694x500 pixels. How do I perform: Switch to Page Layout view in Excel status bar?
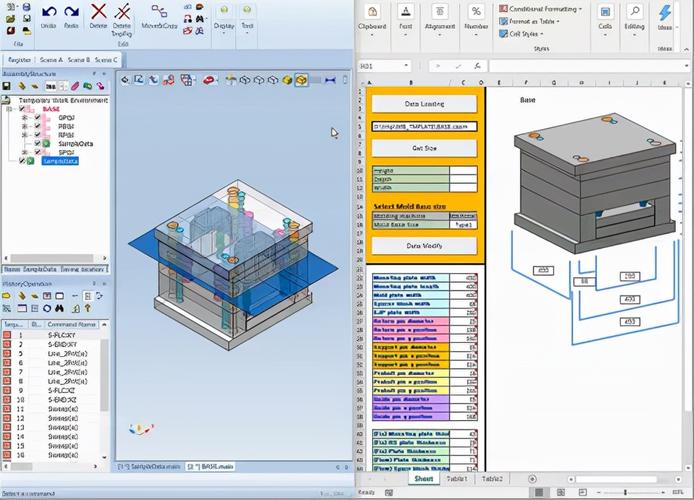560,492
